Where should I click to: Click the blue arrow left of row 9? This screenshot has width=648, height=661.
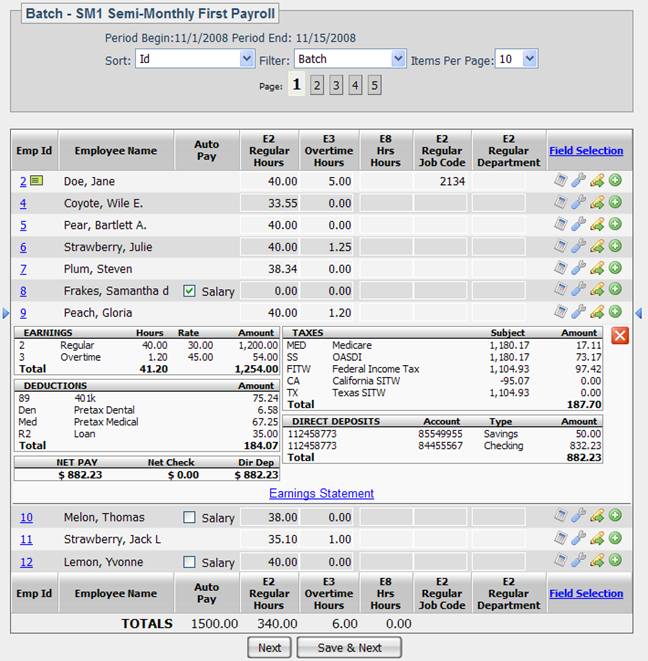(5, 313)
